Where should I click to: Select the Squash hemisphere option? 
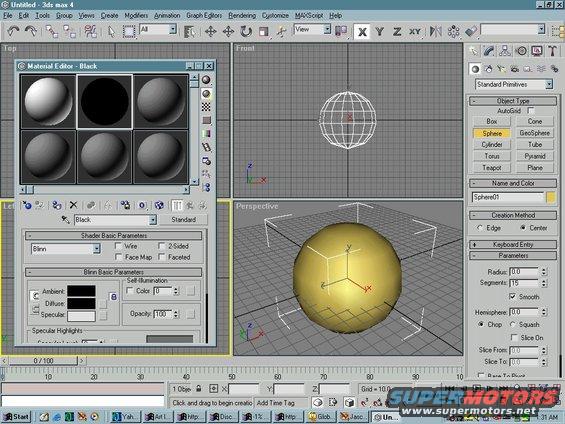513,324
